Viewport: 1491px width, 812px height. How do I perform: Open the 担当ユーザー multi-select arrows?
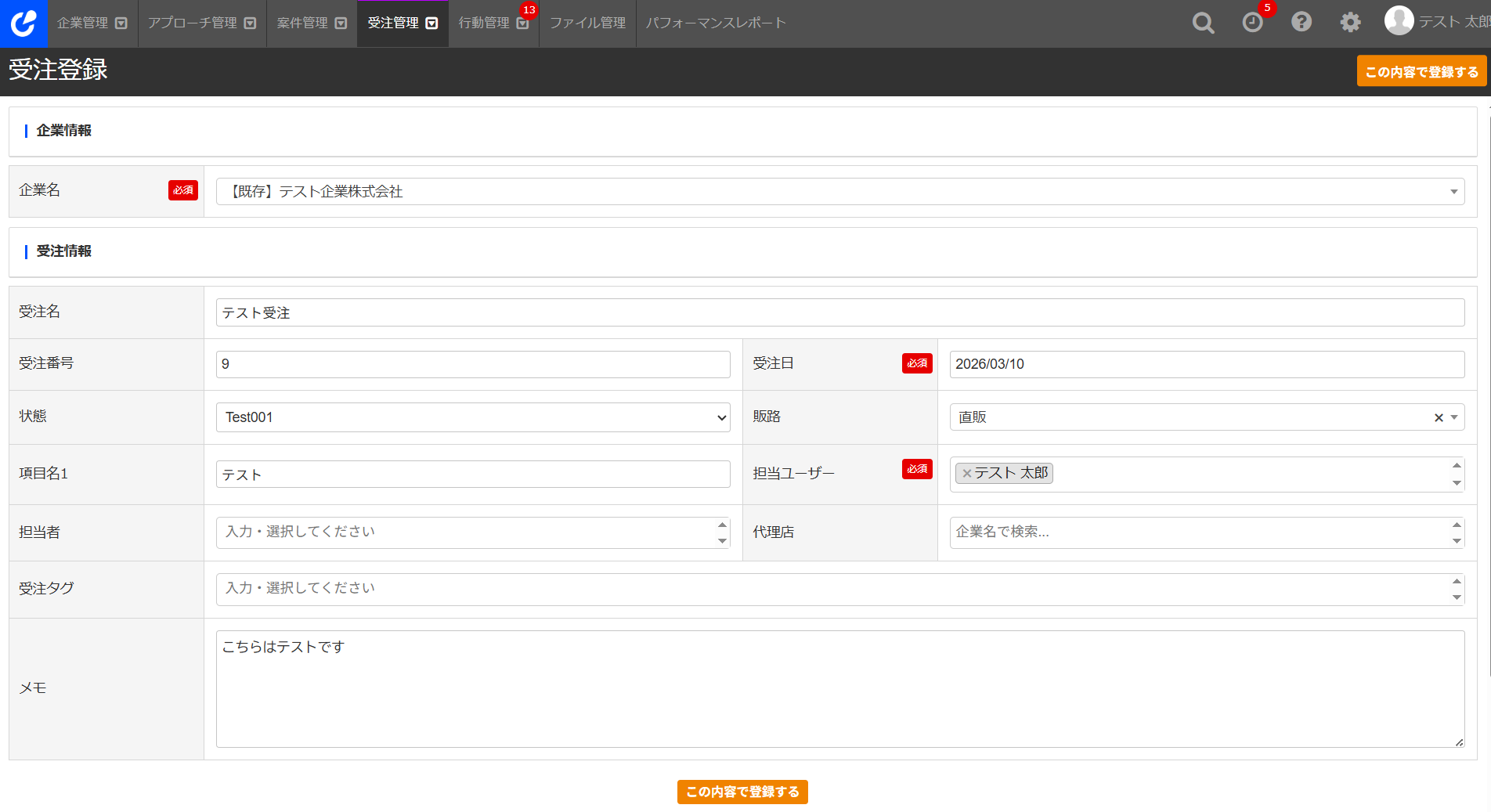point(1457,475)
